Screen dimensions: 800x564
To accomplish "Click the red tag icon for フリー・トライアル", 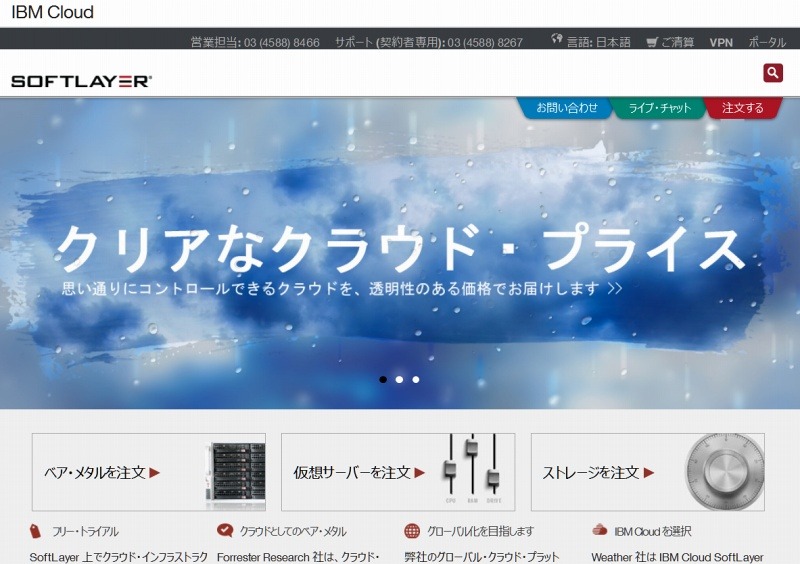I will point(35,531).
